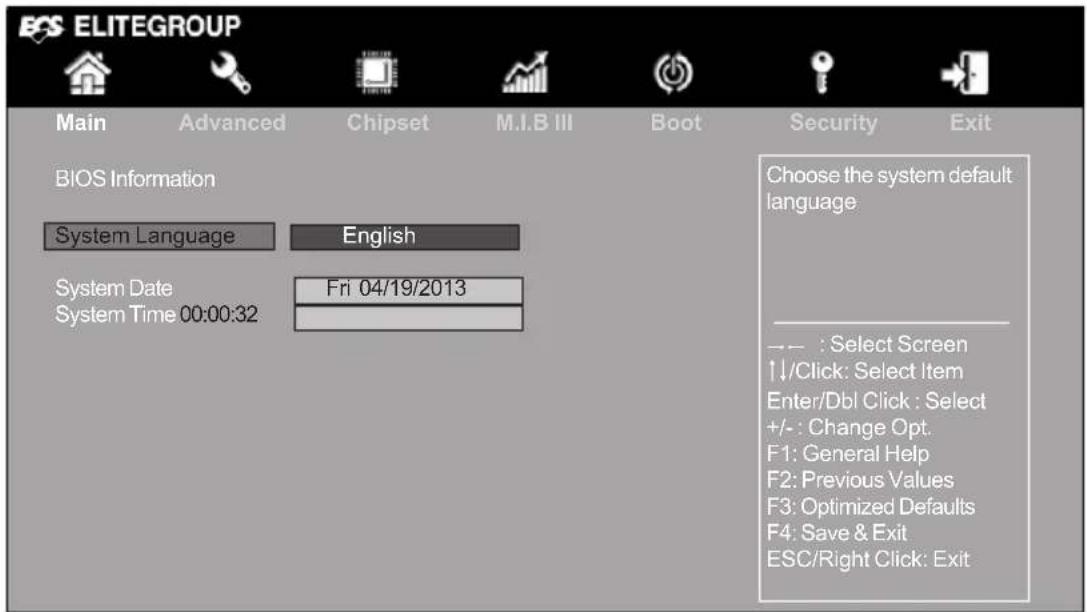
Task: Click the 'F4: Save & Exit' hint
Action: 836,533
